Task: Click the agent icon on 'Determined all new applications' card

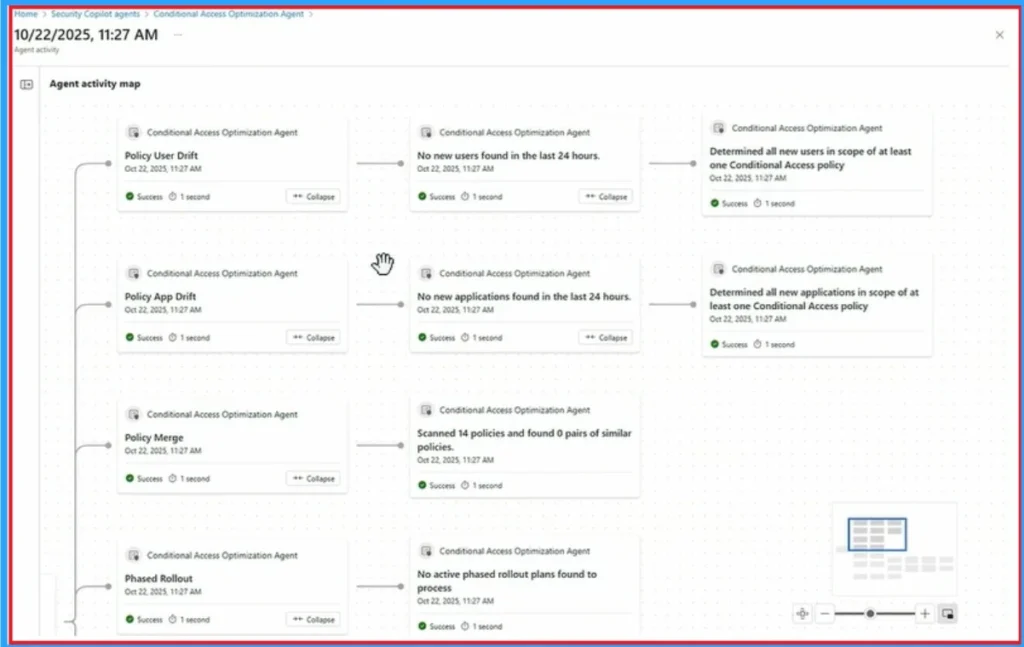Action: point(719,269)
